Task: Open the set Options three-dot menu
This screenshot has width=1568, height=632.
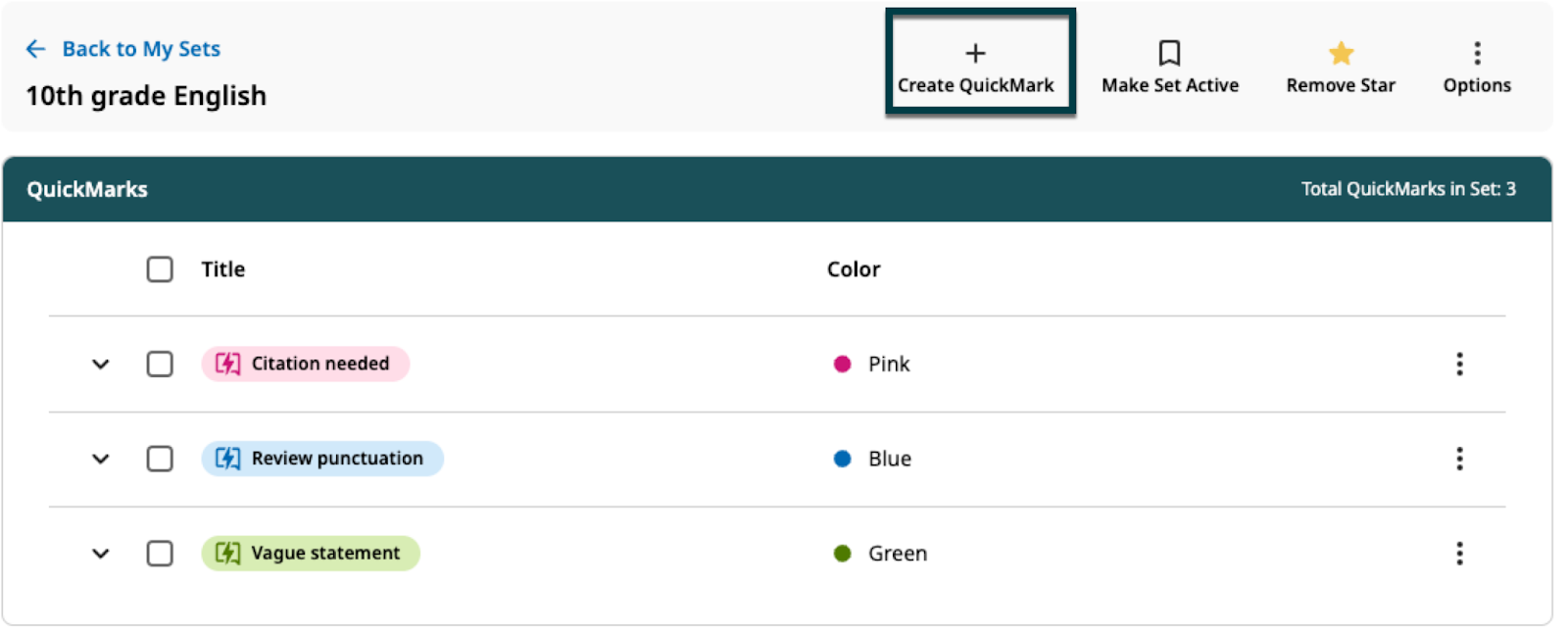Action: point(1477,53)
